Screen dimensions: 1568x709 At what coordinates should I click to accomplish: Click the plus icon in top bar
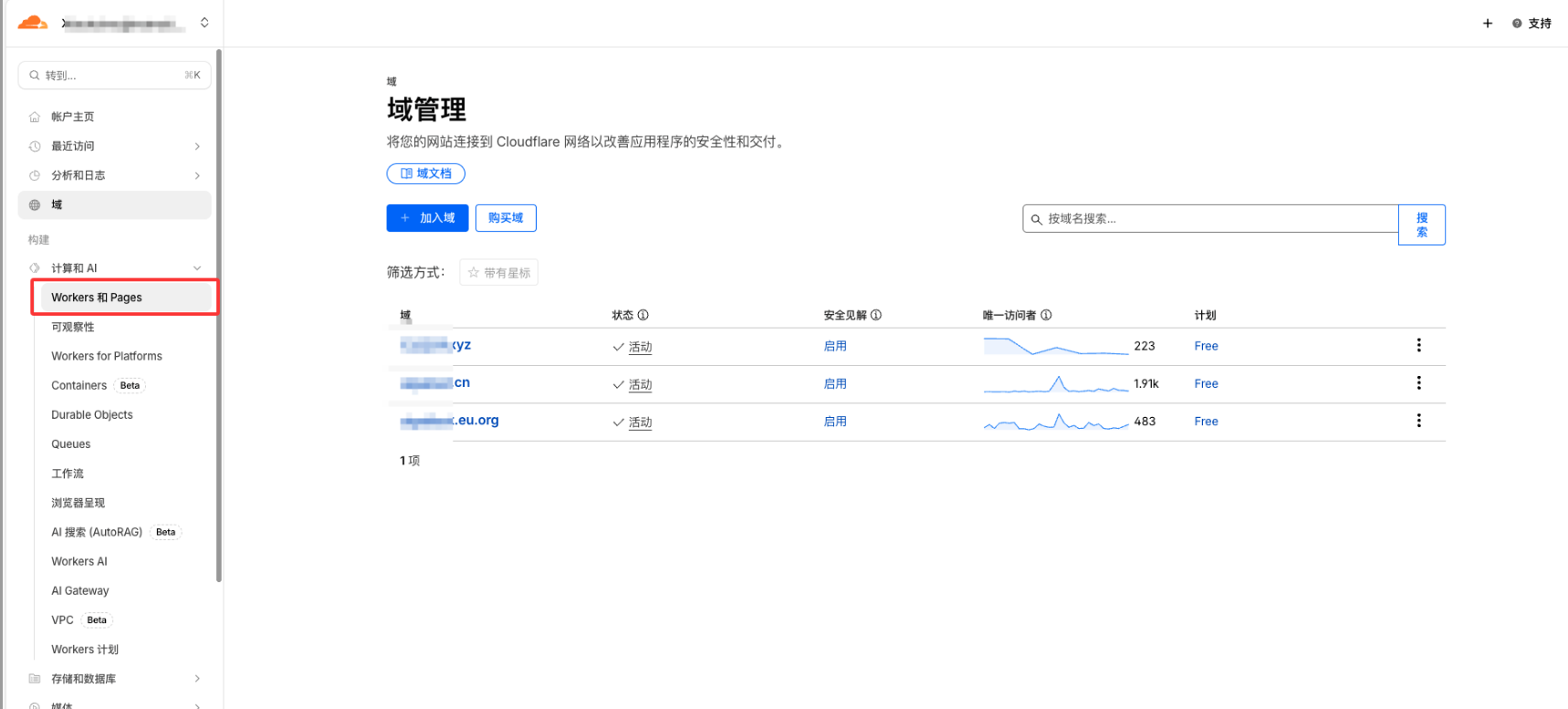click(1488, 24)
